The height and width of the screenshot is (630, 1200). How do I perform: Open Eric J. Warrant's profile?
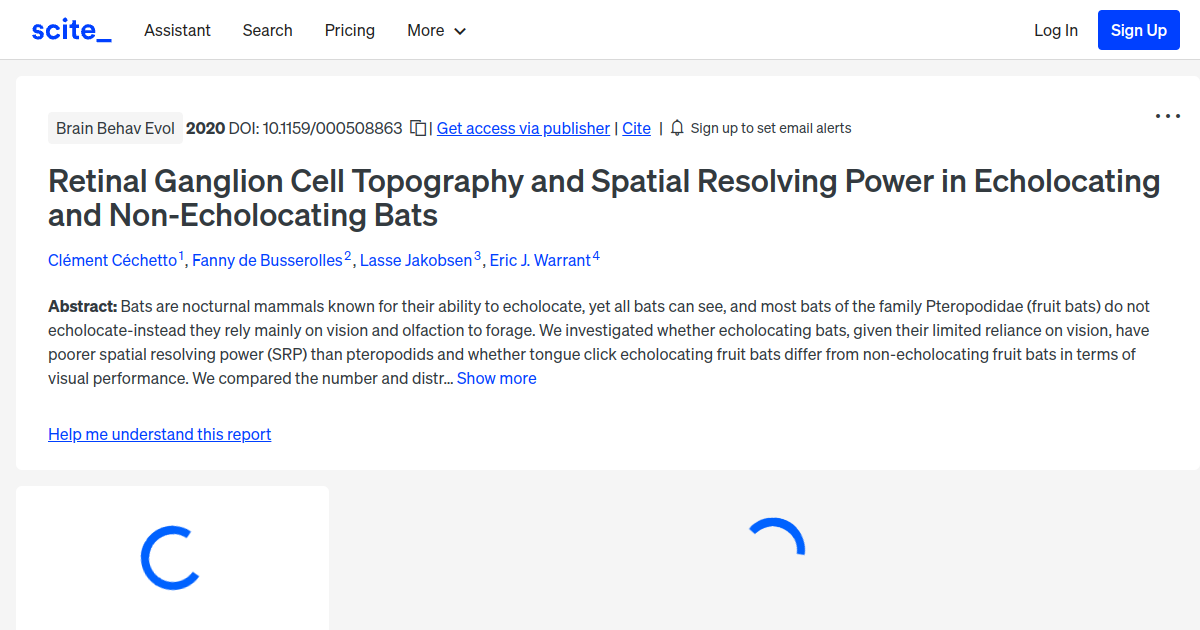click(x=539, y=260)
